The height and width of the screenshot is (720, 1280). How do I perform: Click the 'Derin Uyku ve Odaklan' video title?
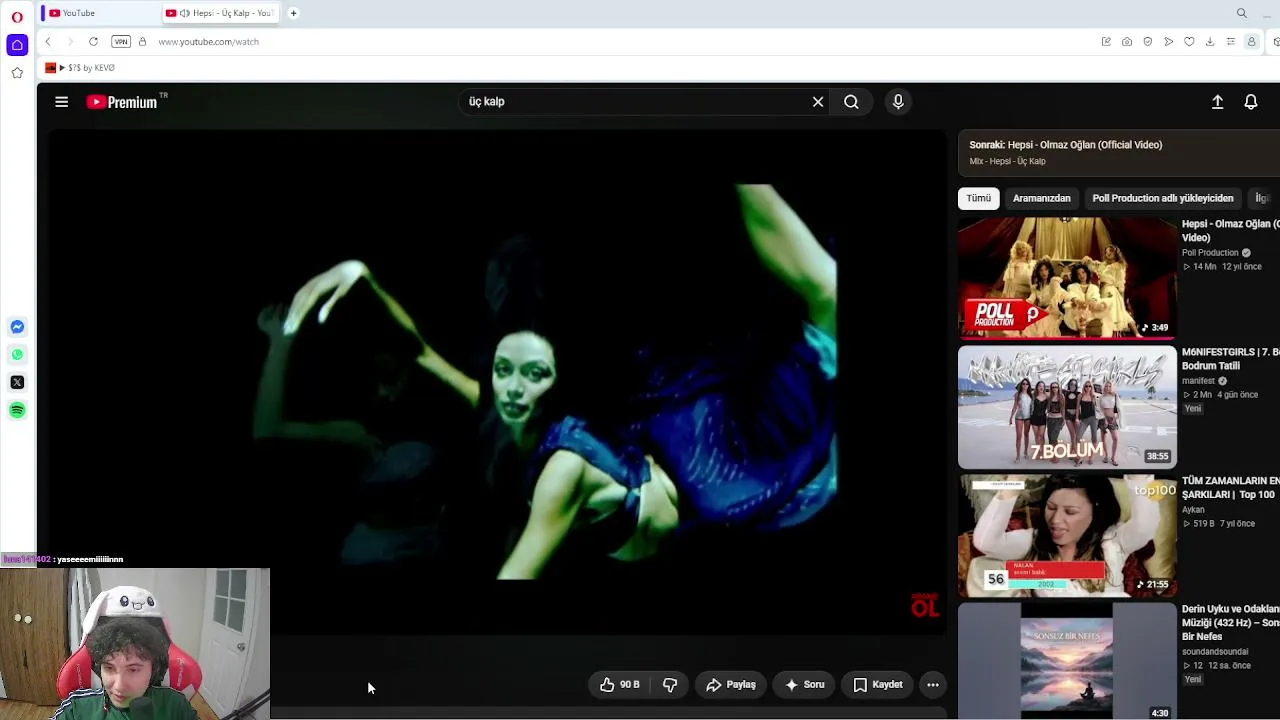(1231, 623)
